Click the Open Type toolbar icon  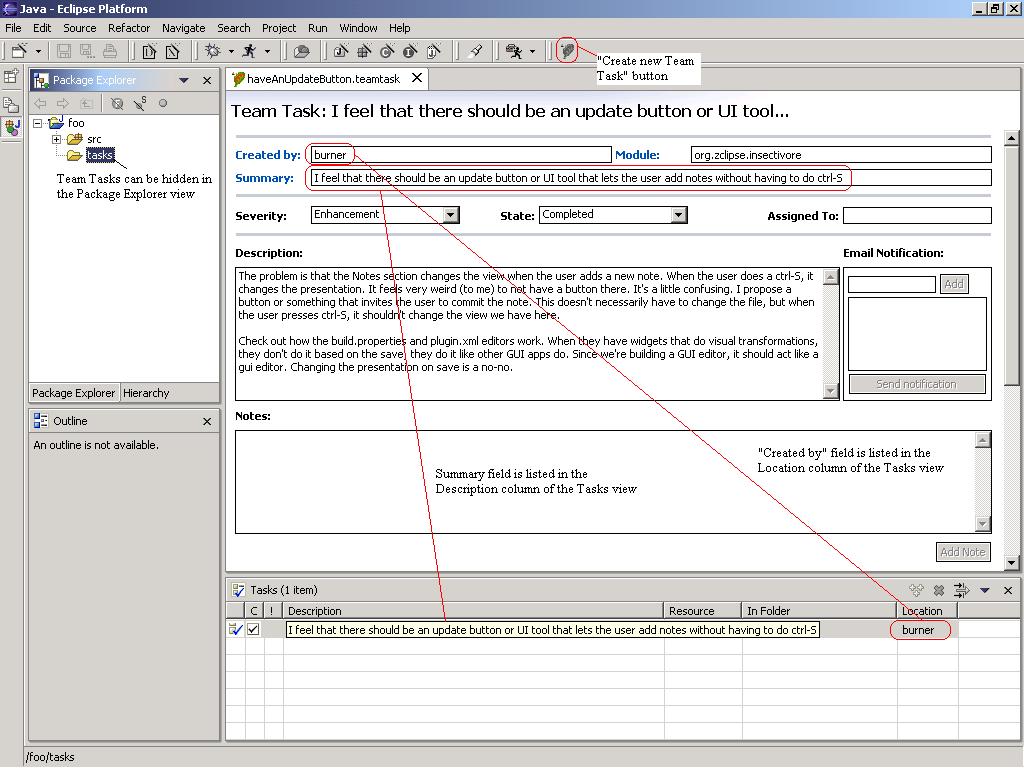[x=300, y=51]
